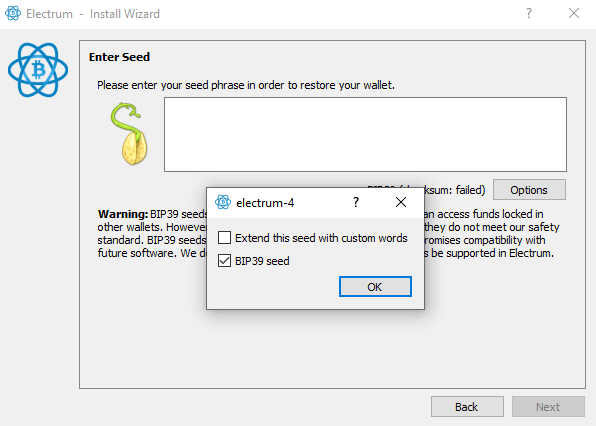Open help using the Install Wizard question mark
Image resolution: width=596 pixels, height=426 pixels.
click(529, 13)
